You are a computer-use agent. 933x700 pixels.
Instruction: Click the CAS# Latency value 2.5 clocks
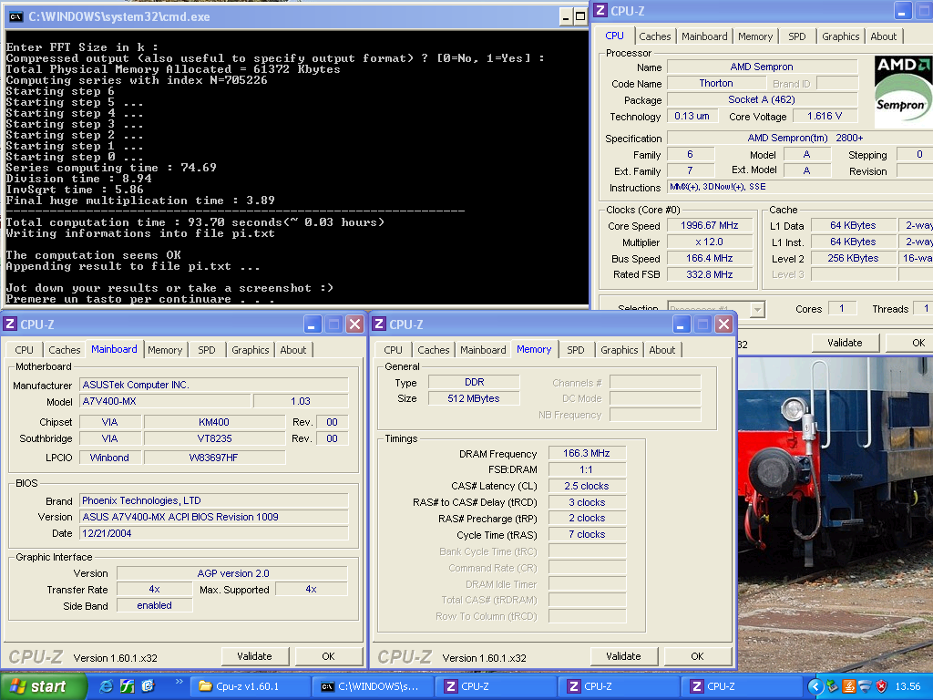(x=587, y=486)
